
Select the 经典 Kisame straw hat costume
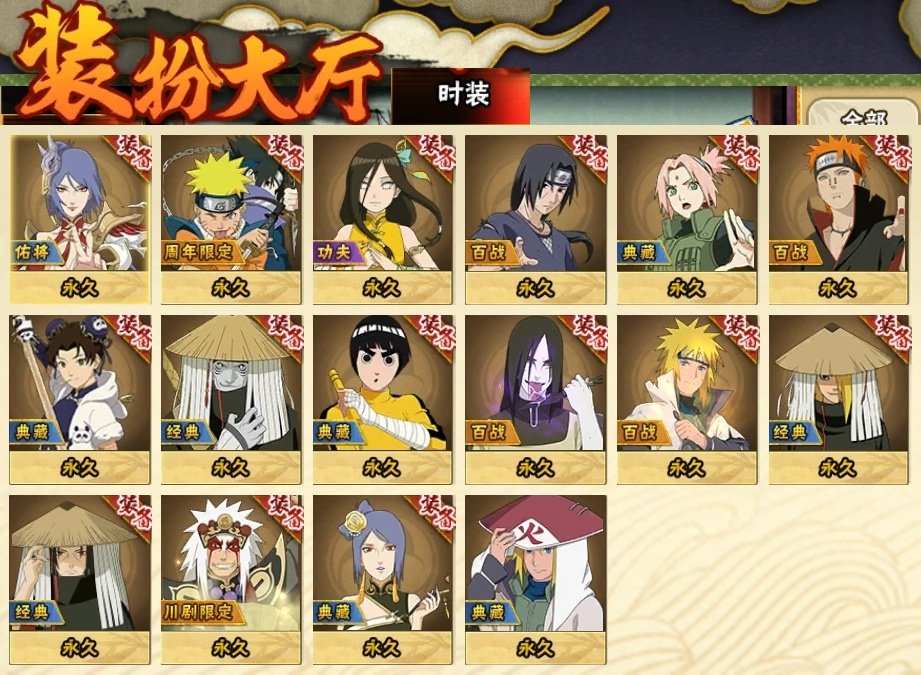click(231, 399)
